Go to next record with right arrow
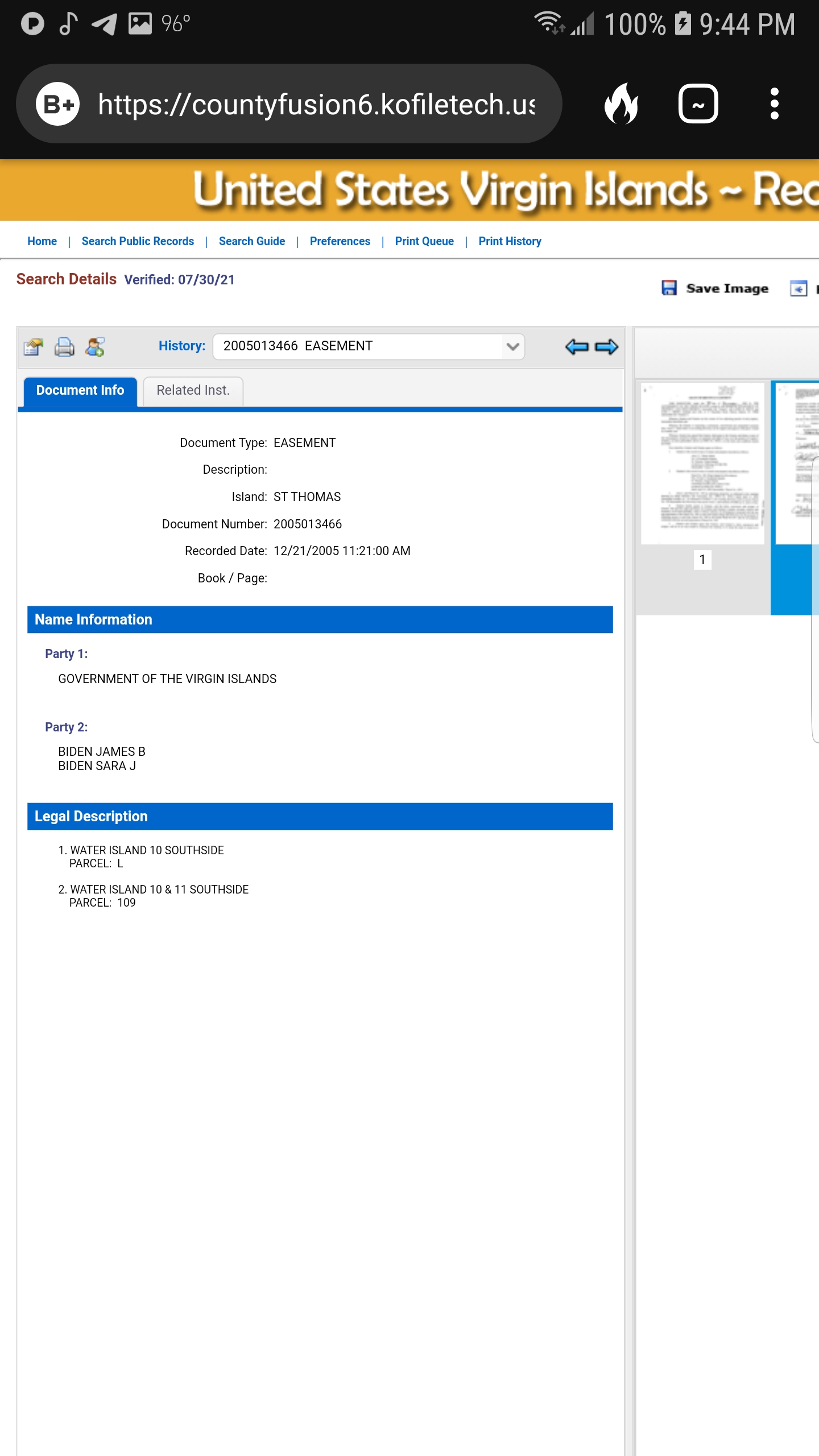819x1456 pixels. [606, 346]
